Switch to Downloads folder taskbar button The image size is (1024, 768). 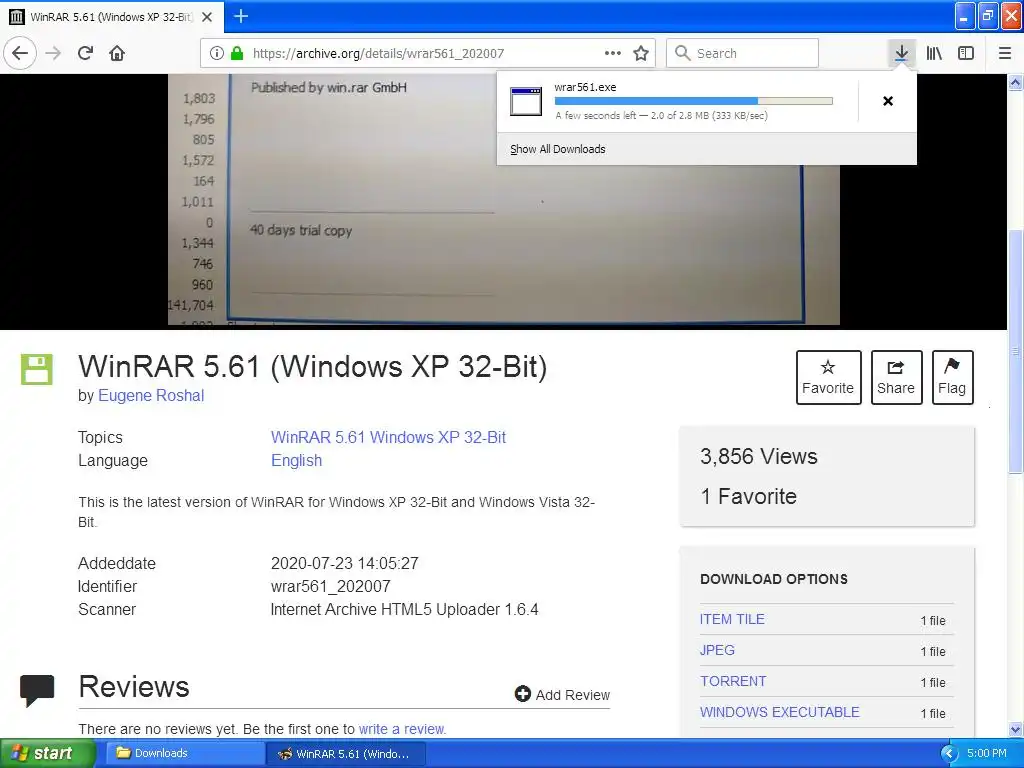[x=185, y=754]
